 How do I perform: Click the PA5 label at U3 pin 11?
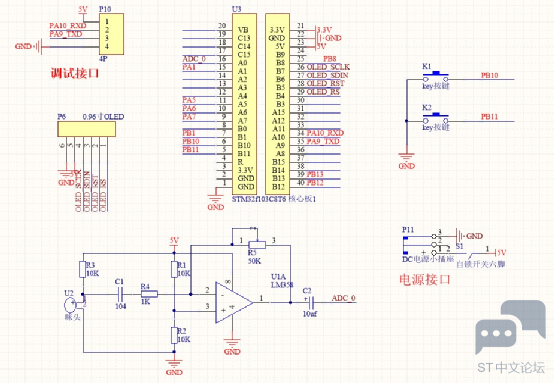(189, 100)
